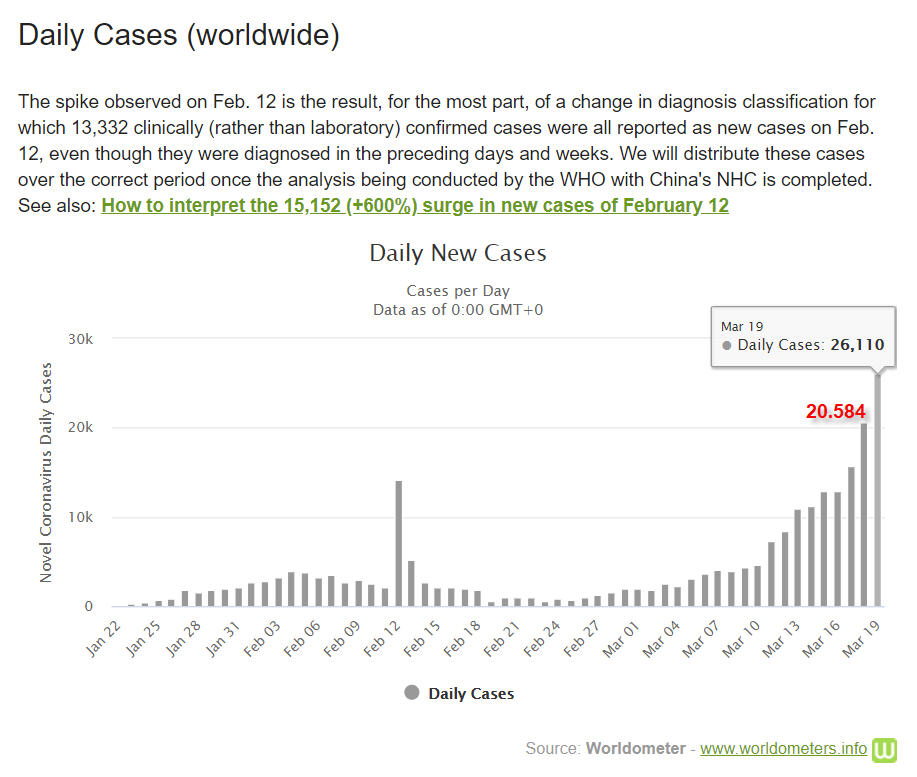Toggle the Daily Cases series legend label
917x777 pixels.
[x=471, y=693]
